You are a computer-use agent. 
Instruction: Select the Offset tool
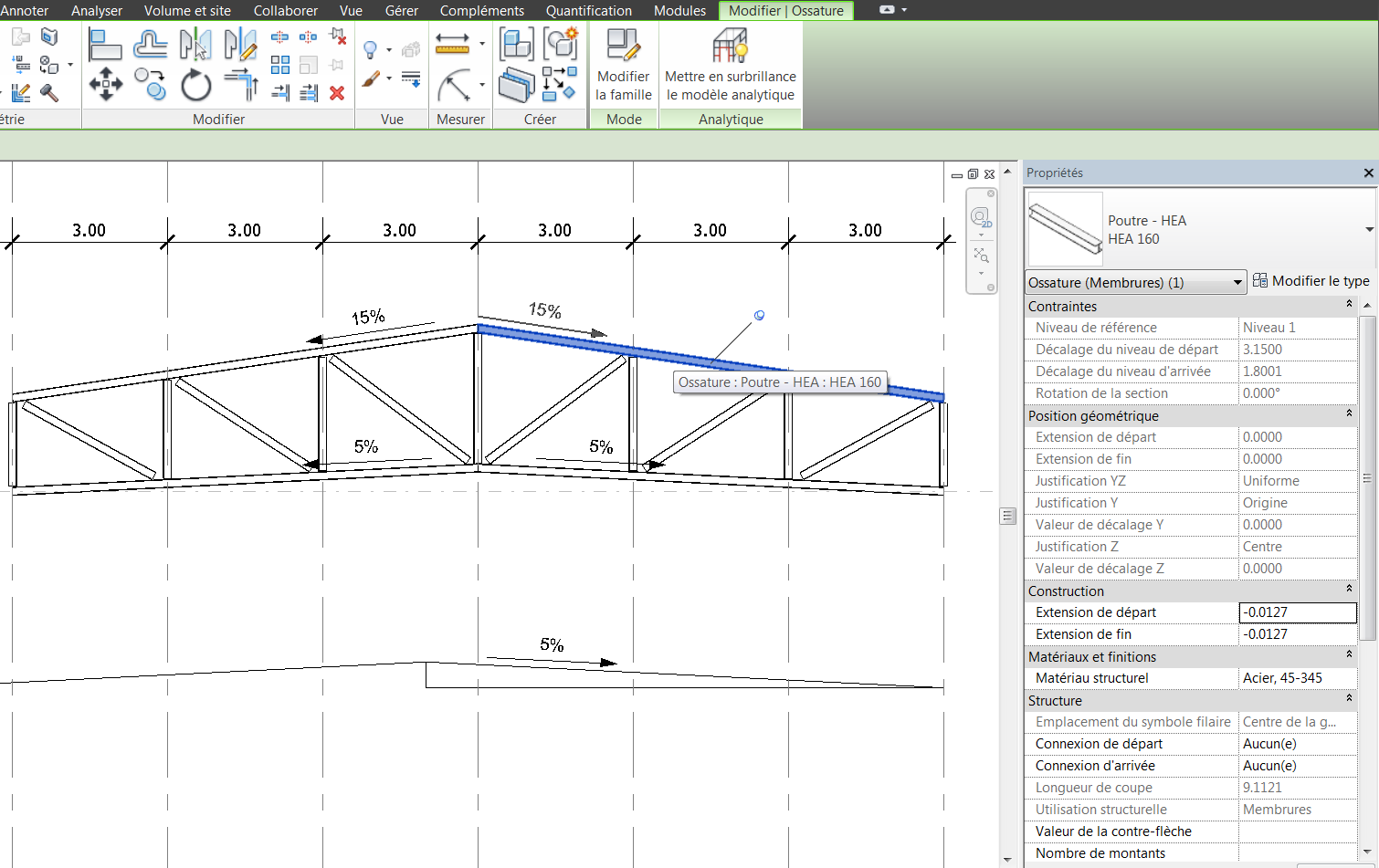pos(150,44)
